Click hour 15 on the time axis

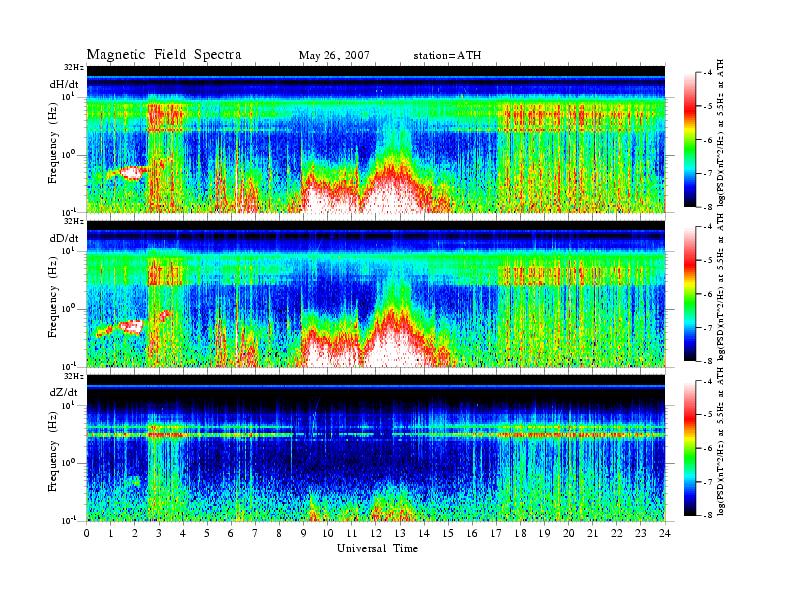point(448,534)
